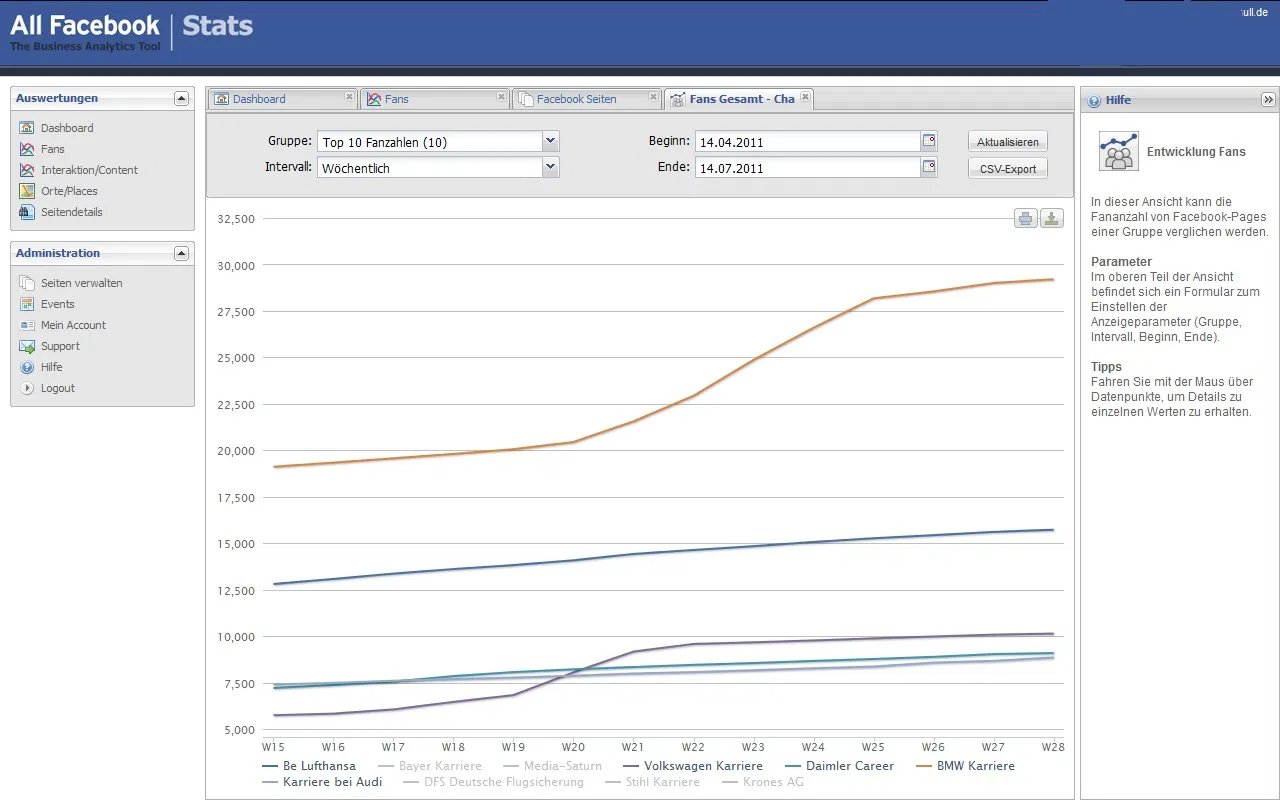Screen dimensions: 1280x800
Task: Click the Gruppe field showing Top 10 Fanzahlen
Action: pyautogui.click(x=430, y=142)
